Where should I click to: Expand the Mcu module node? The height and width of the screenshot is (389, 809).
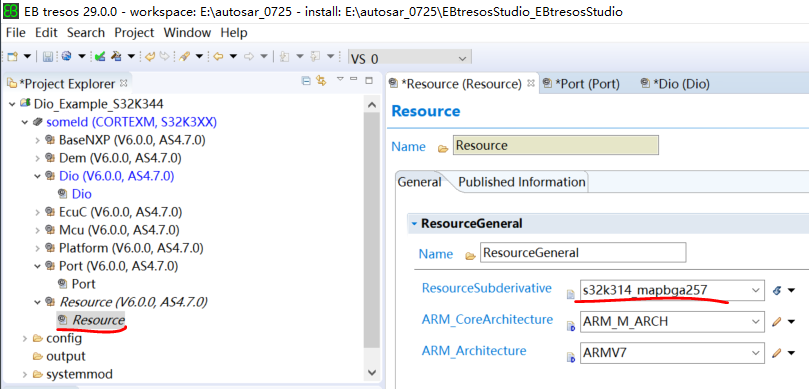click(37, 230)
